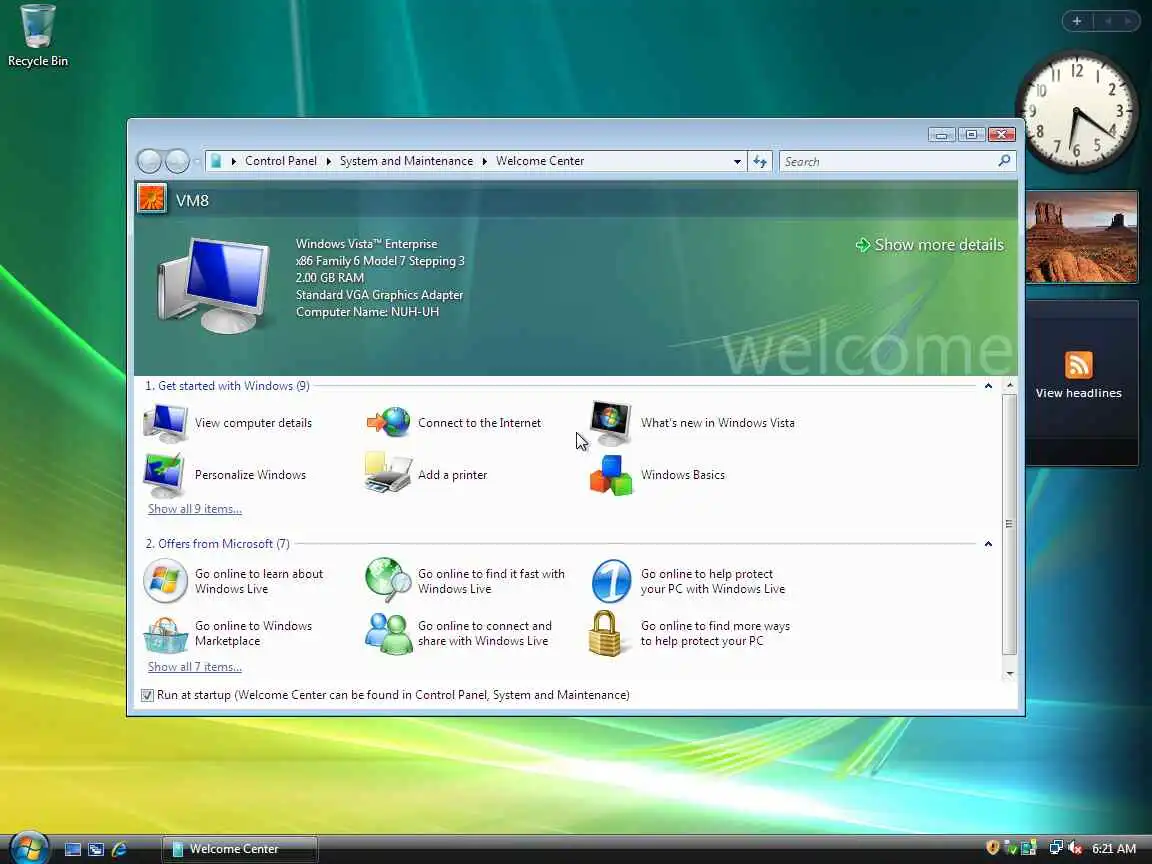Click into the Search input field
The height and width of the screenshot is (864, 1152).
pos(889,161)
